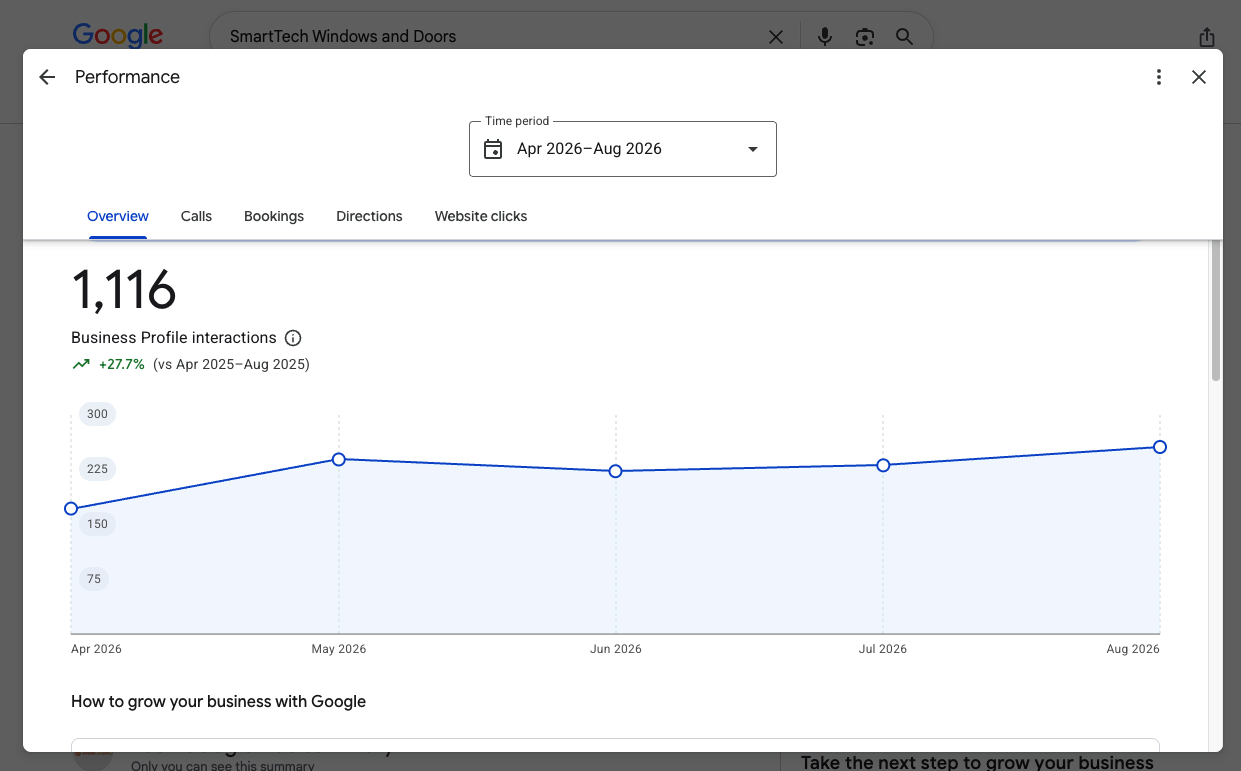The width and height of the screenshot is (1241, 771).
Task: Click the info icon beside Business Profile interactions
Action: pyautogui.click(x=293, y=338)
